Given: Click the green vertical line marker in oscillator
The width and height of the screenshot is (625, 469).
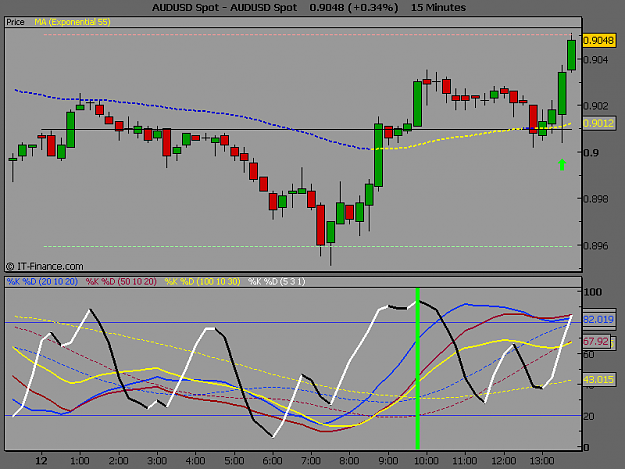Looking at the screenshot, I should pos(417,369).
